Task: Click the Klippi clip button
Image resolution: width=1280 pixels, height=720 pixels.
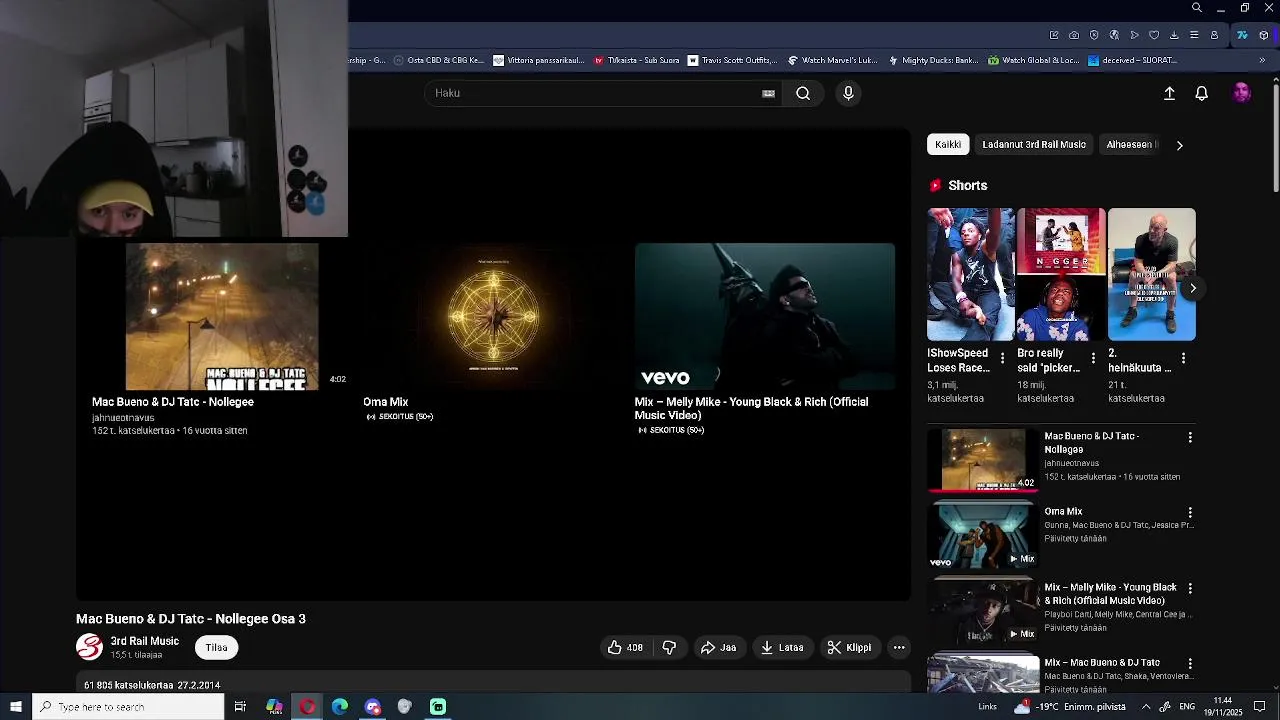Action: pyautogui.click(x=849, y=647)
